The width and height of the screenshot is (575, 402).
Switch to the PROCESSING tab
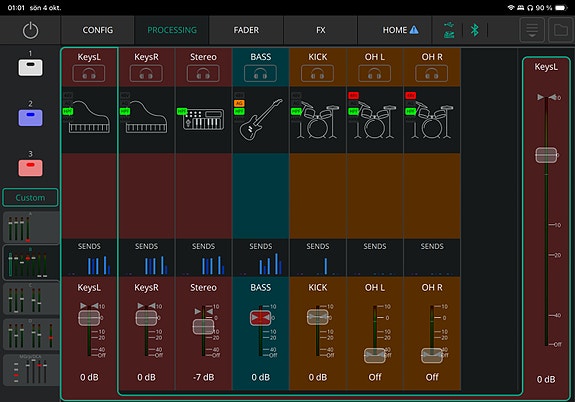point(172,30)
